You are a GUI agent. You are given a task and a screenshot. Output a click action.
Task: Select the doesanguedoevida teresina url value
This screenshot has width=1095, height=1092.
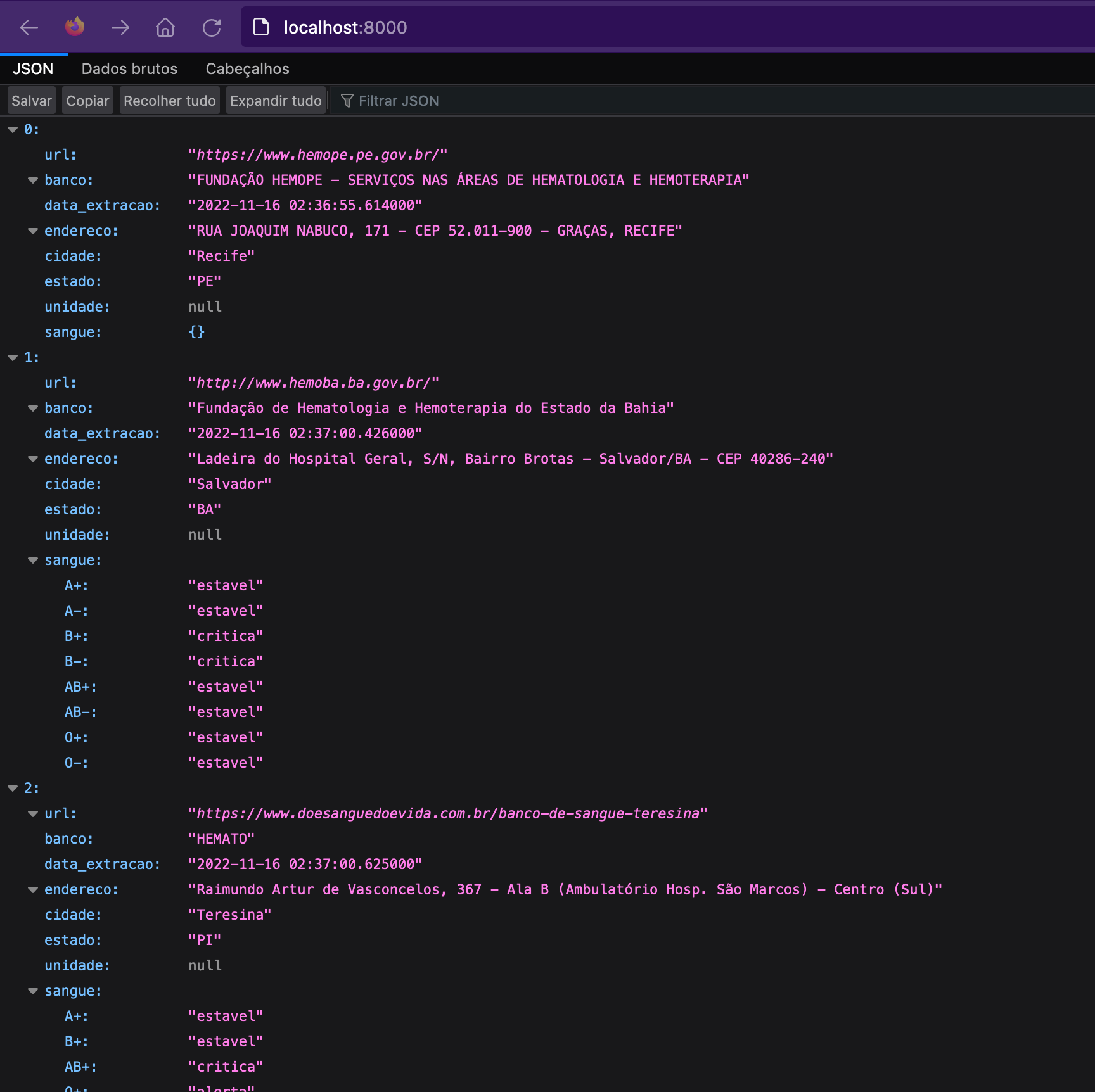pyautogui.click(x=448, y=813)
